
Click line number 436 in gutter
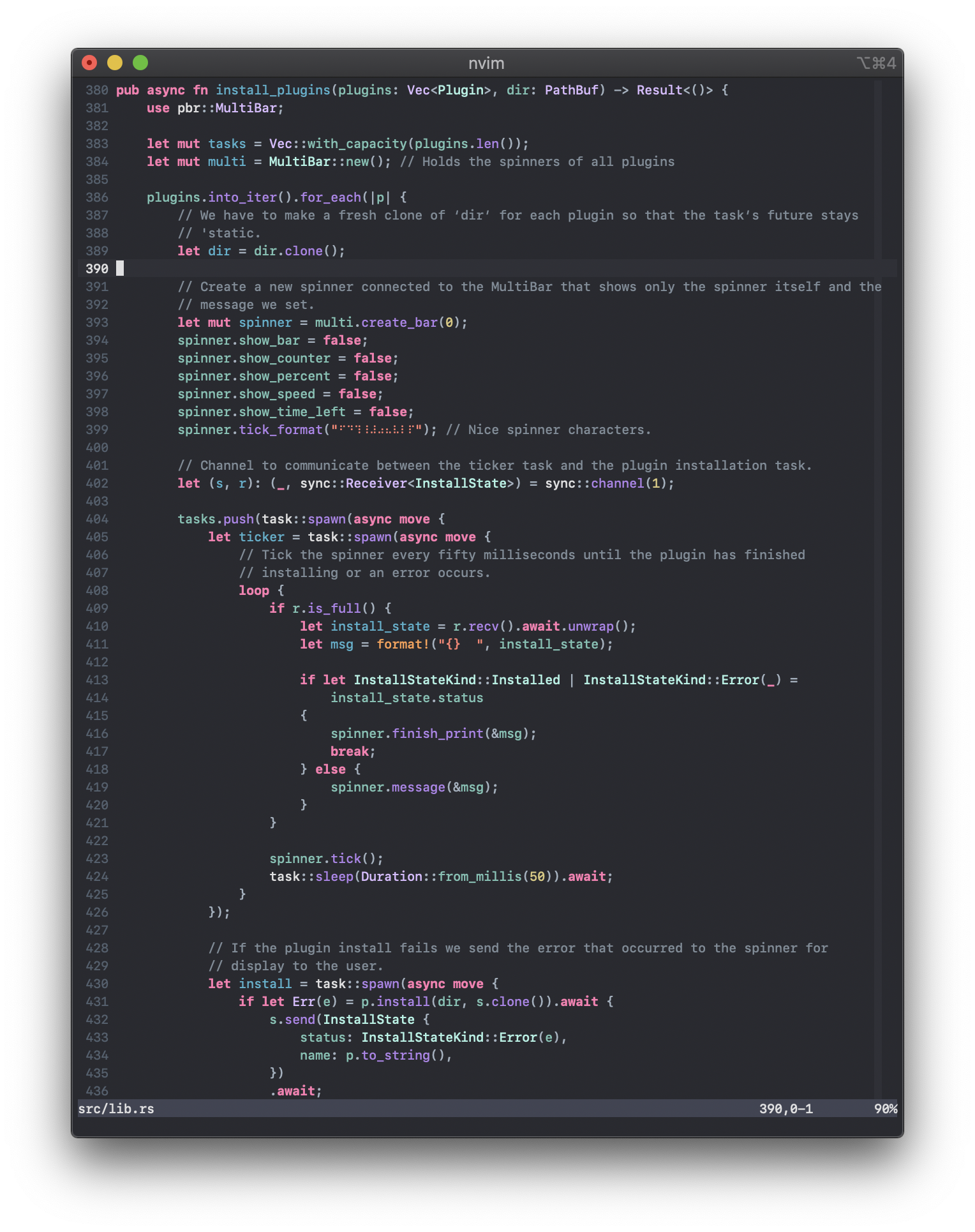coord(97,1091)
